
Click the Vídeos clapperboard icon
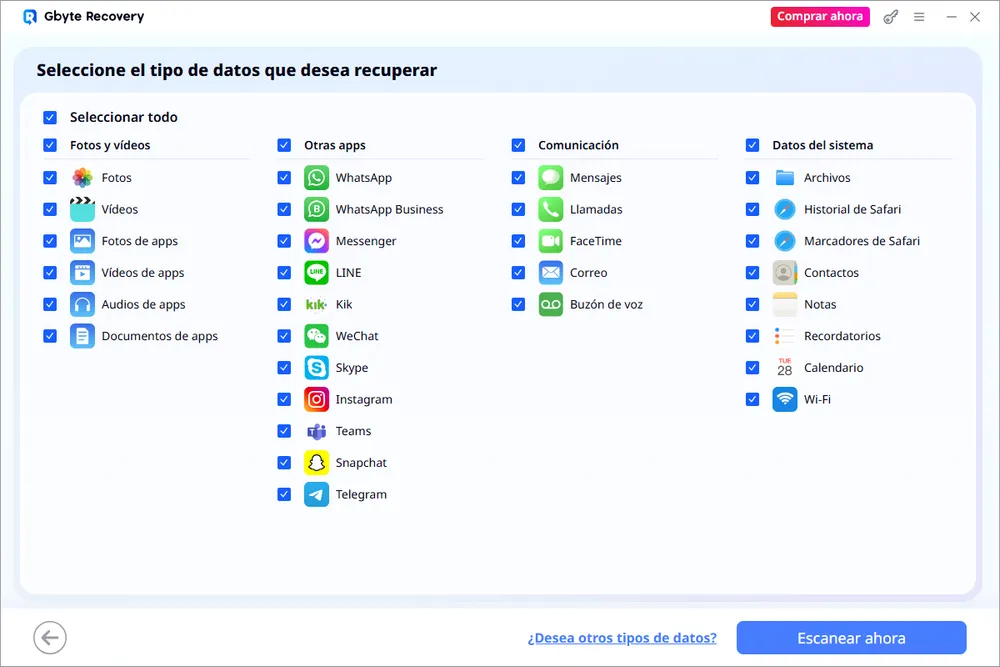82,209
